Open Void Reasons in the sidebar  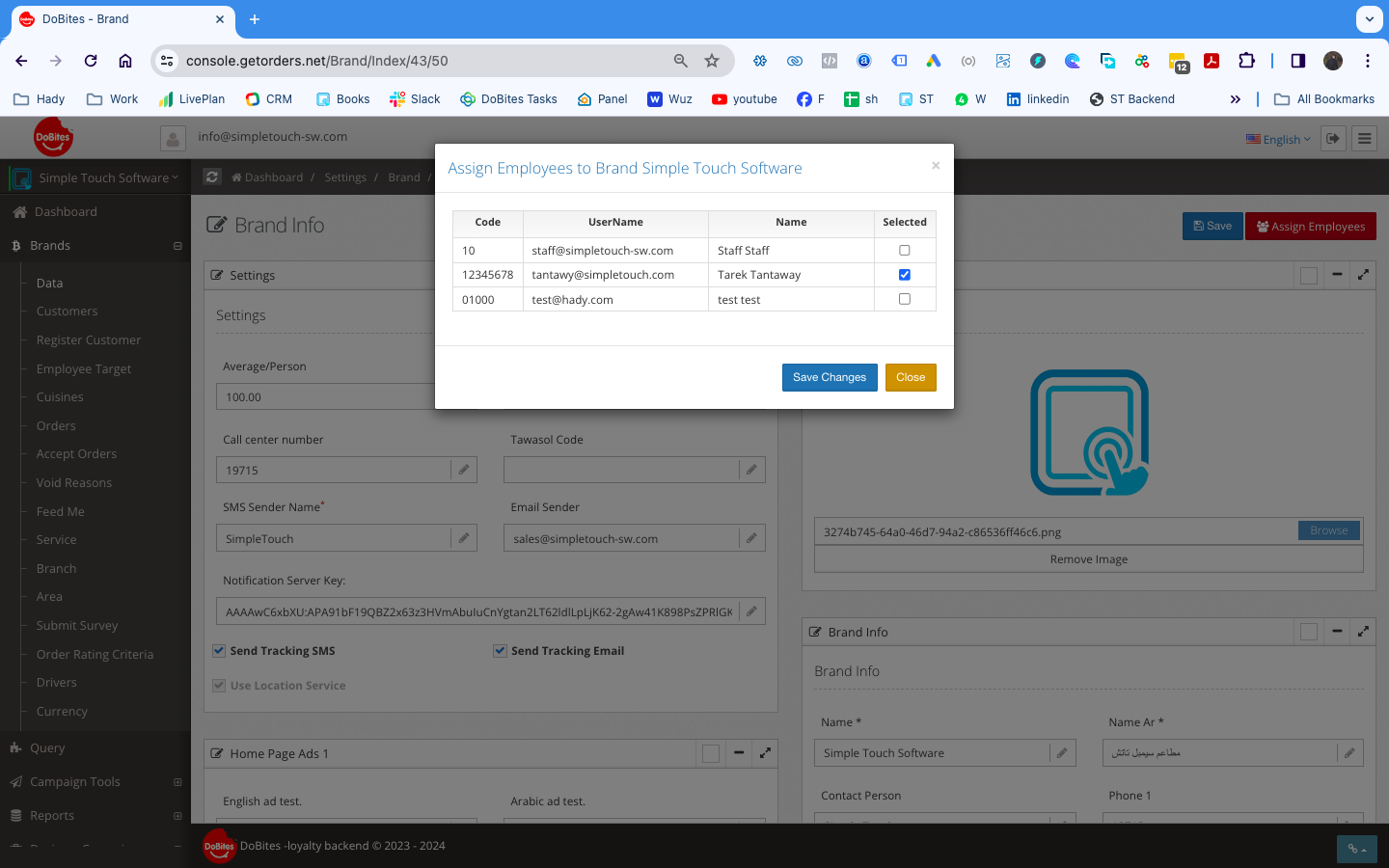click(74, 483)
